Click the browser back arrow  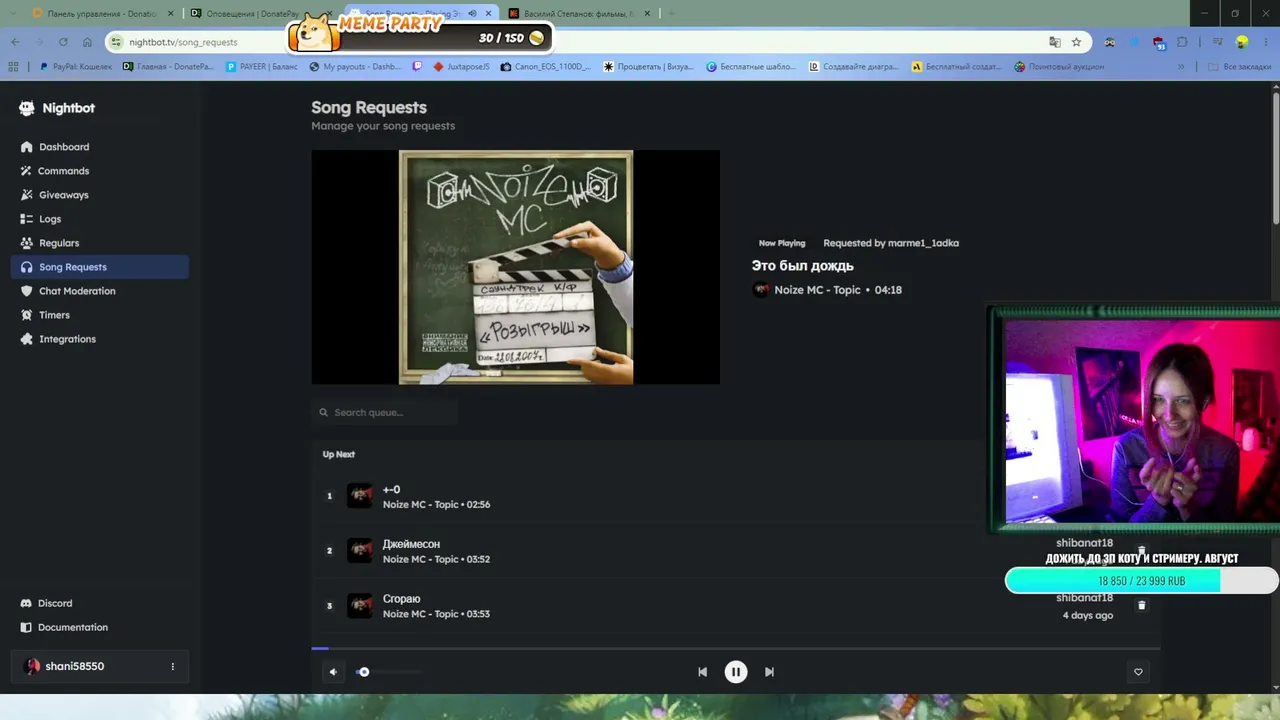pyautogui.click(x=15, y=42)
